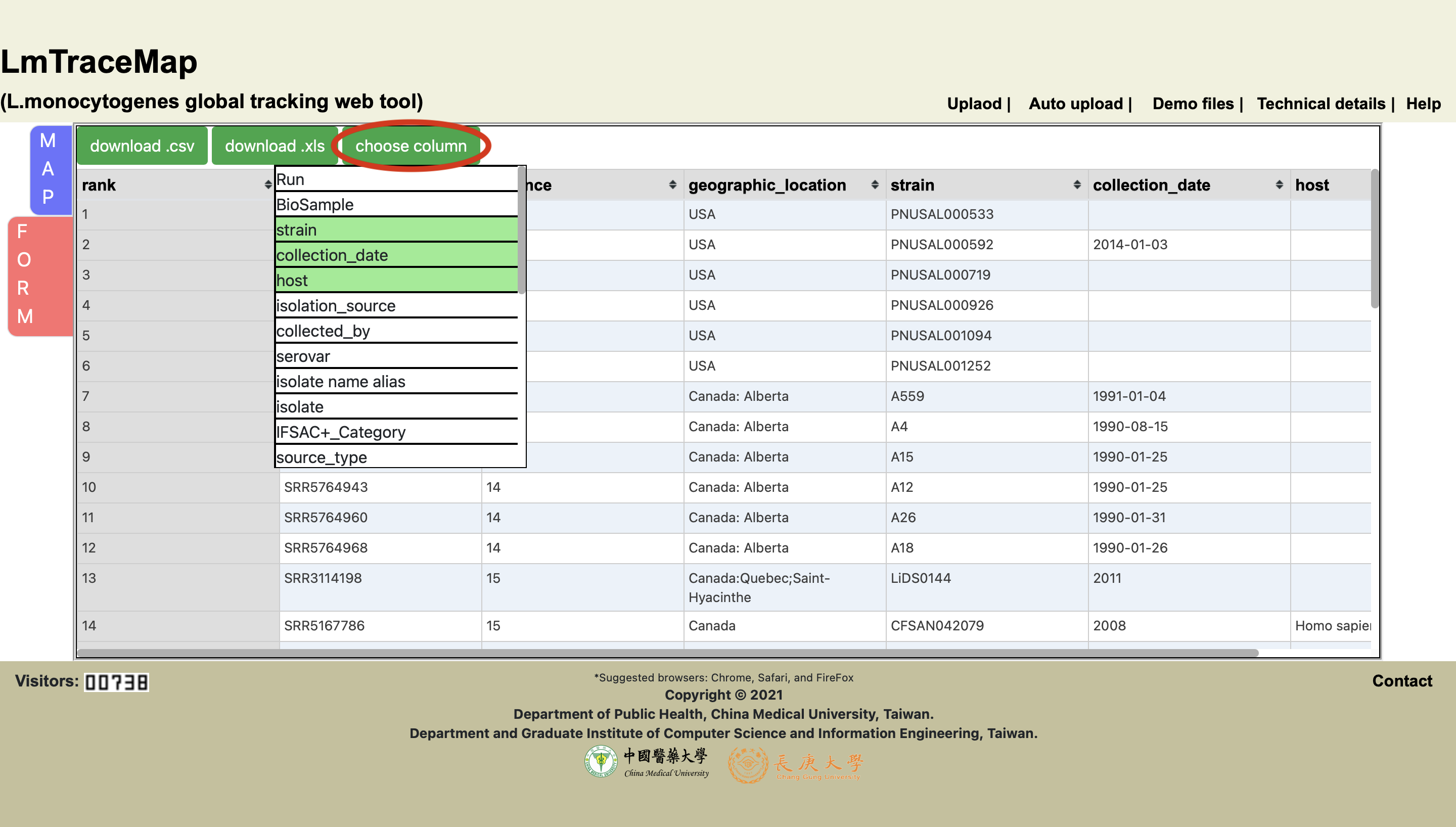Screen dimensions: 1456x827
Task: Toggle serovar column option
Action: 396,356
